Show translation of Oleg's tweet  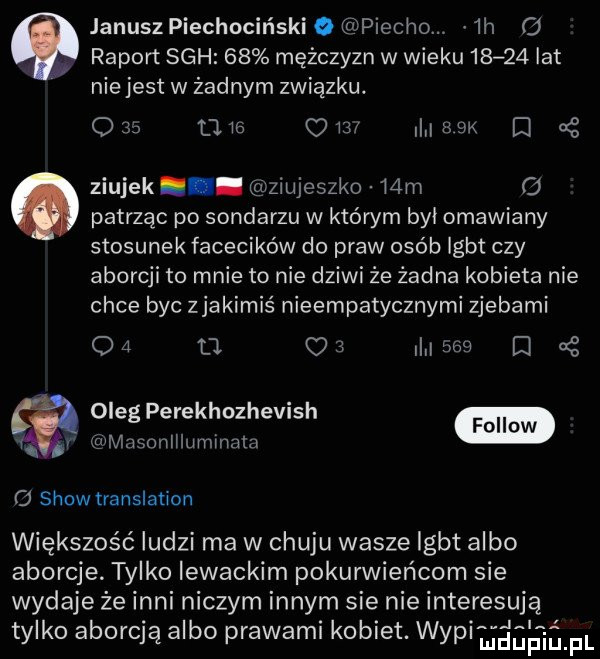click(x=116, y=498)
